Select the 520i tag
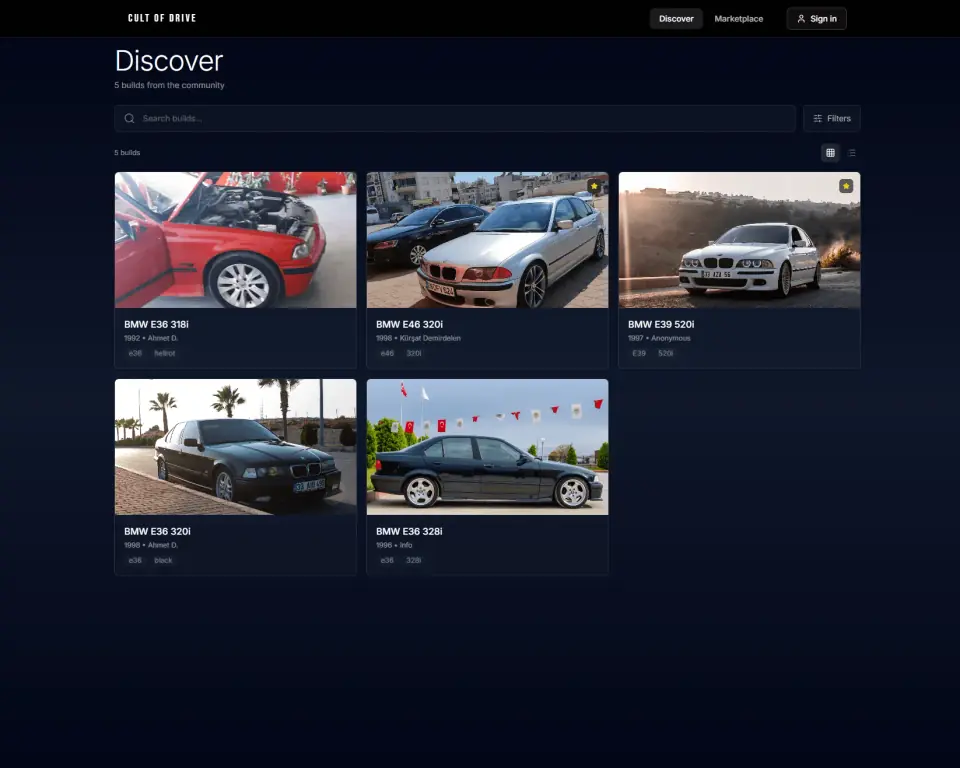 coord(666,353)
